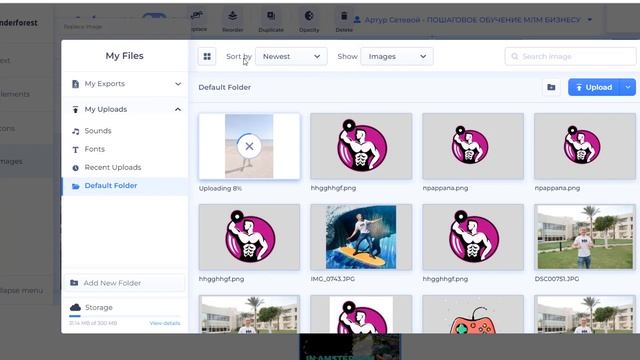Open the Sort by Newest dropdown
The height and width of the screenshot is (360, 640).
[x=291, y=56]
